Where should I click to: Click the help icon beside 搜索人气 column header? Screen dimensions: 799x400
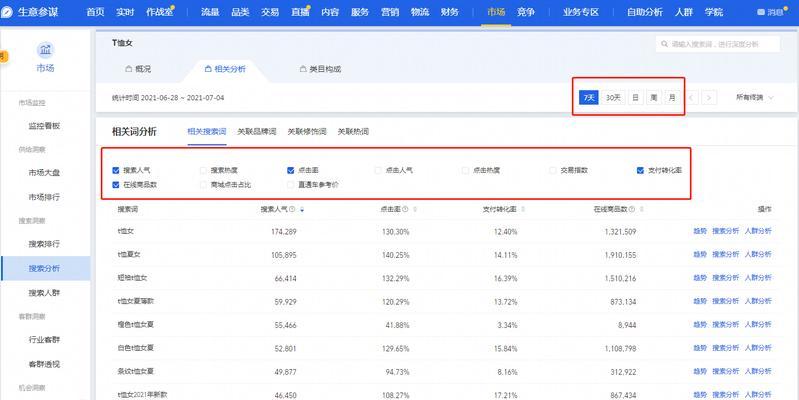point(292,209)
